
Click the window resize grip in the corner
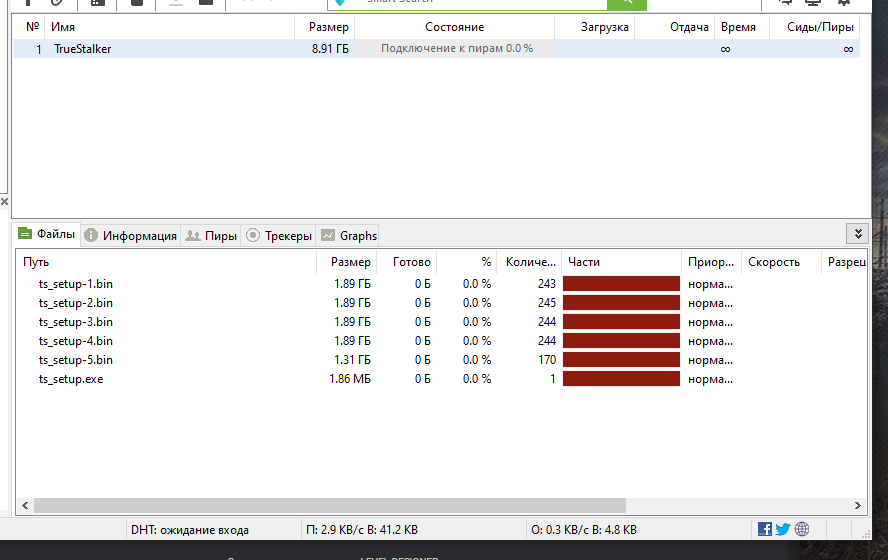[x=865, y=533]
